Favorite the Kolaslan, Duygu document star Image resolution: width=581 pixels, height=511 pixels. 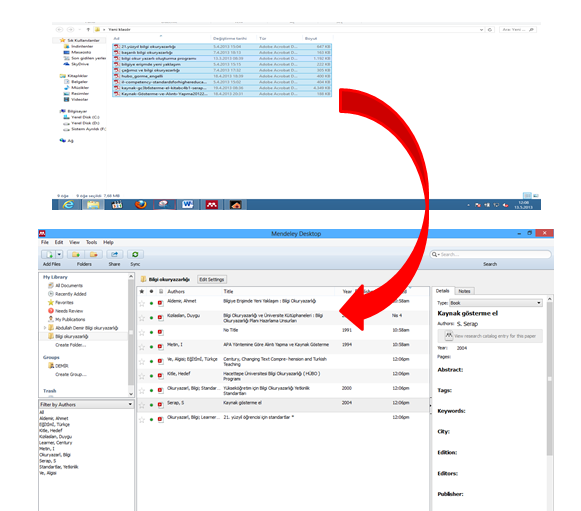142,318
